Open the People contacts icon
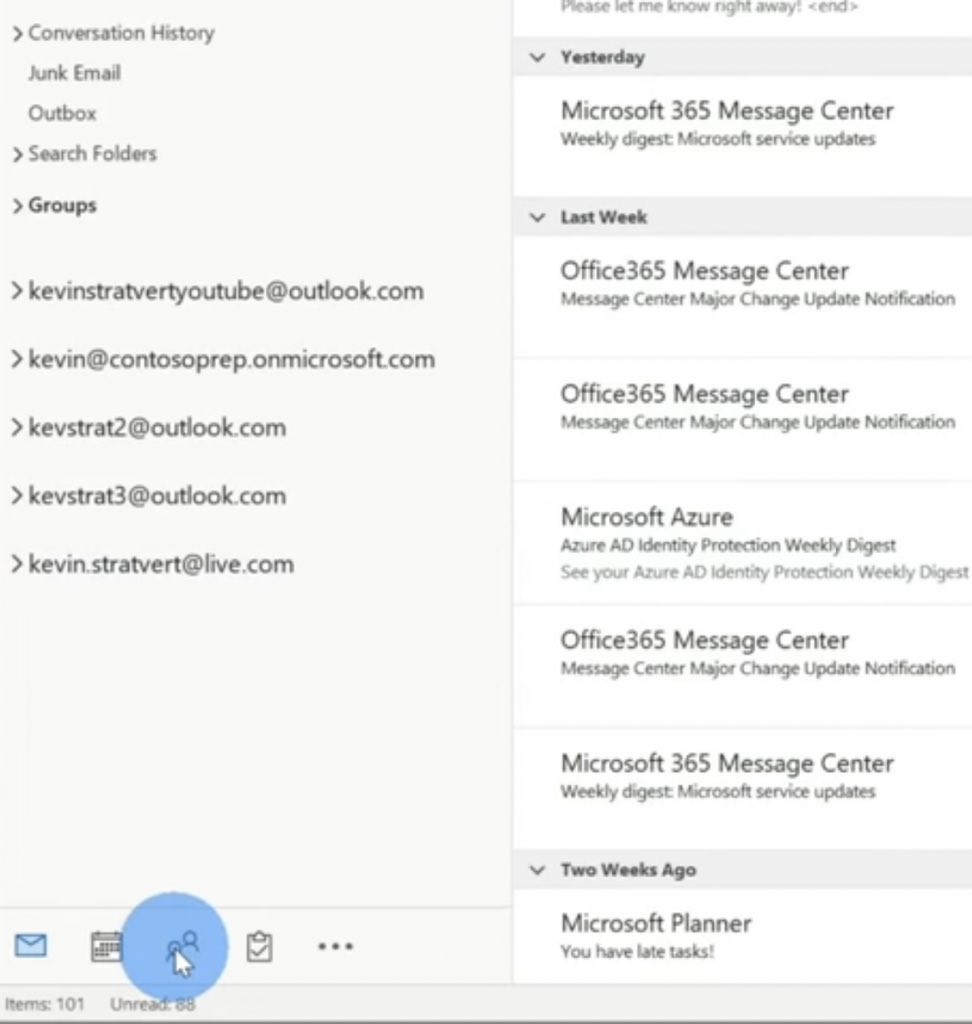972x1024 pixels. [182, 948]
